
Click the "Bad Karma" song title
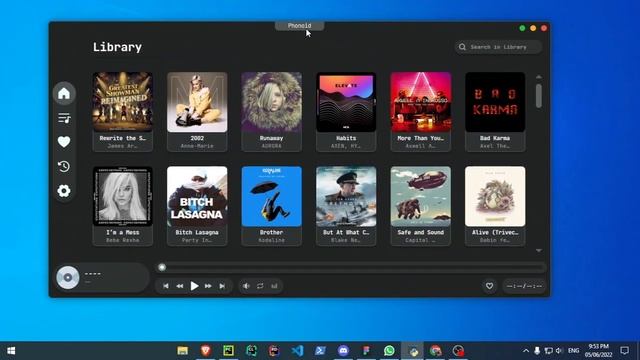click(x=495, y=138)
